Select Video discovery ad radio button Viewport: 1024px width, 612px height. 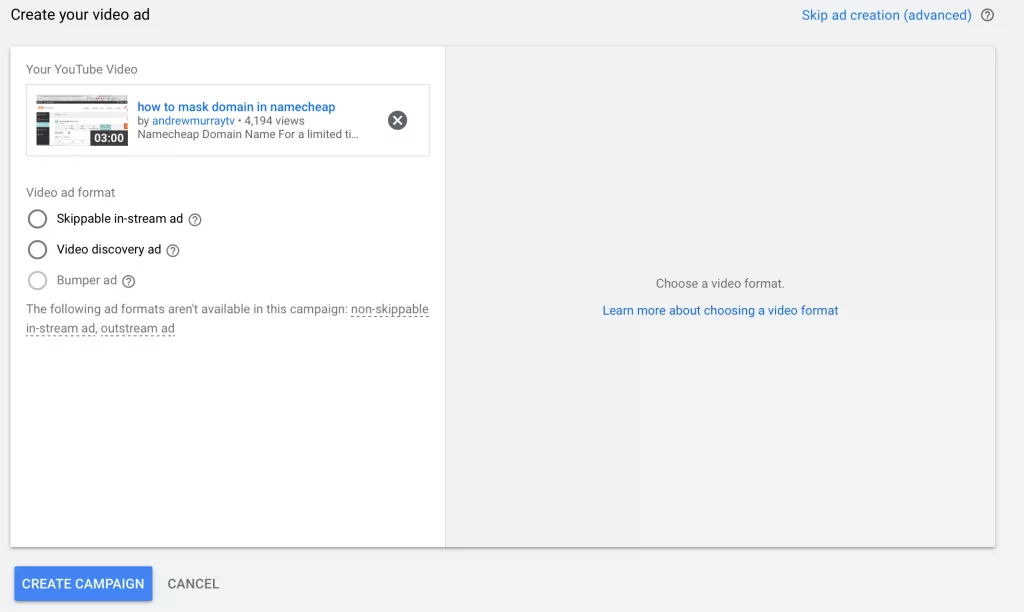(x=37, y=250)
